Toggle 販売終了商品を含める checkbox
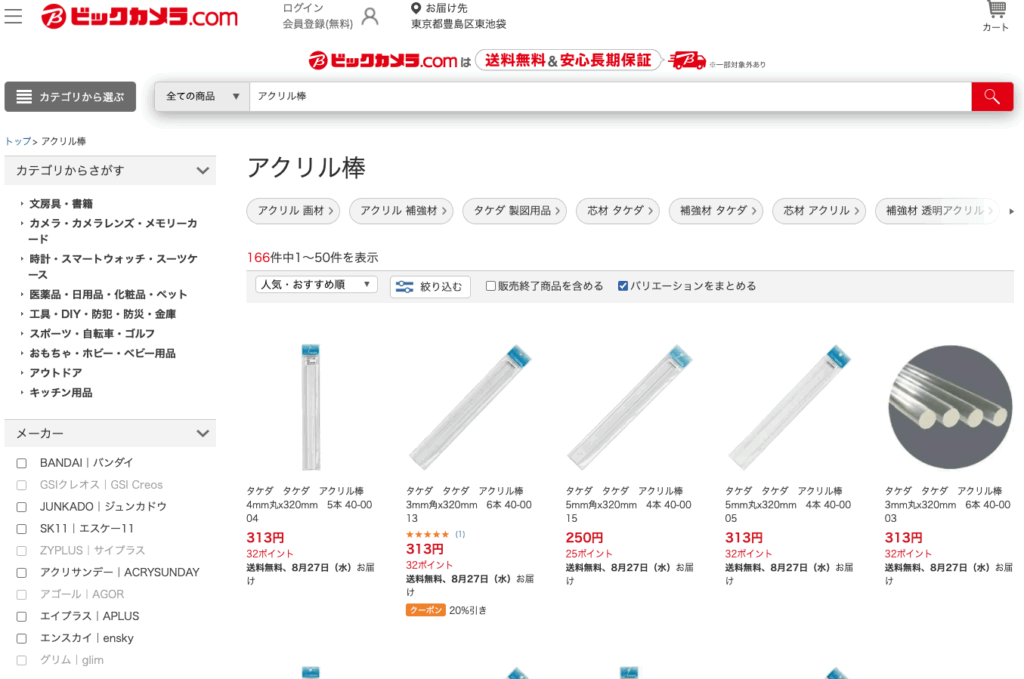The image size is (1024, 679). click(x=490, y=286)
